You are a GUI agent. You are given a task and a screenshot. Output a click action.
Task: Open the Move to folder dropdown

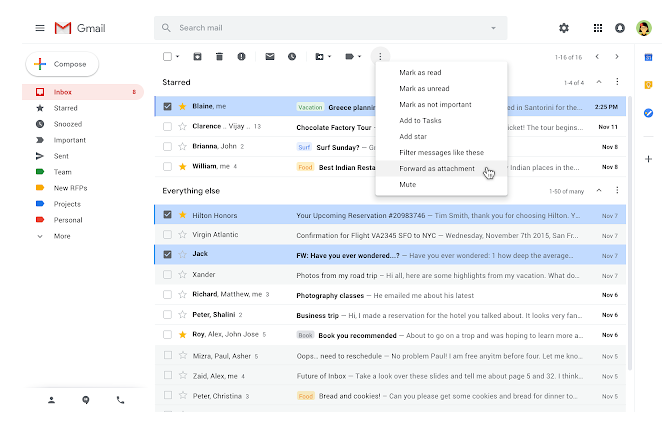(323, 57)
